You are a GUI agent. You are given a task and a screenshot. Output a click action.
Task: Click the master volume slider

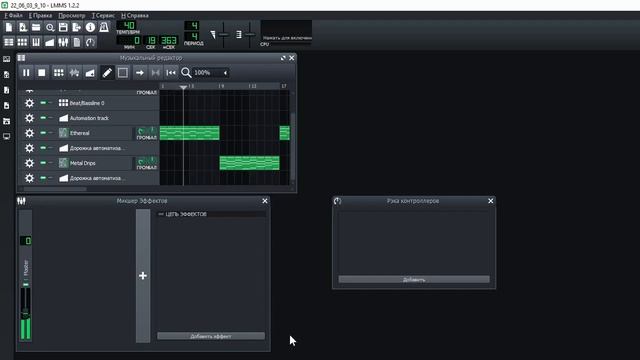tap(223, 35)
